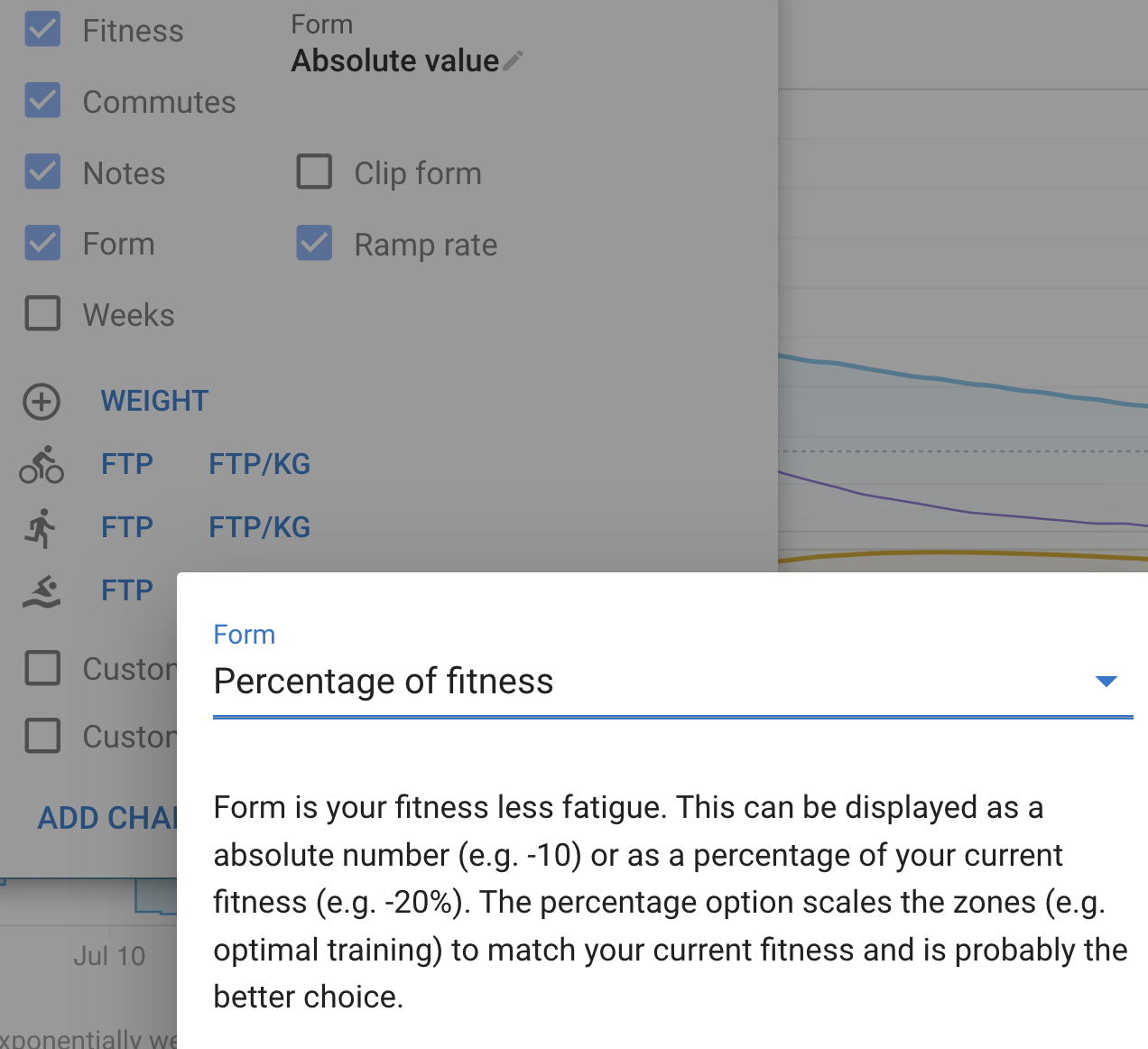The image size is (1148, 1049).
Task: Uncheck the Notes checkbox
Action: pos(42,172)
